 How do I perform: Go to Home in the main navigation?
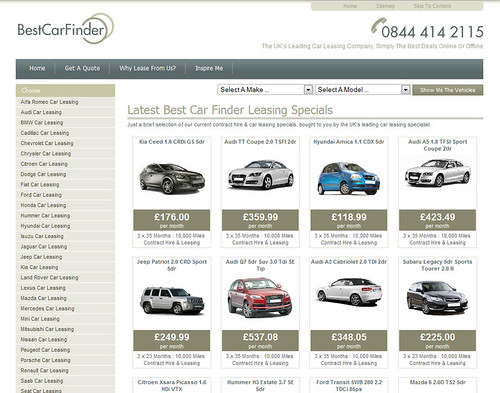coord(37,68)
